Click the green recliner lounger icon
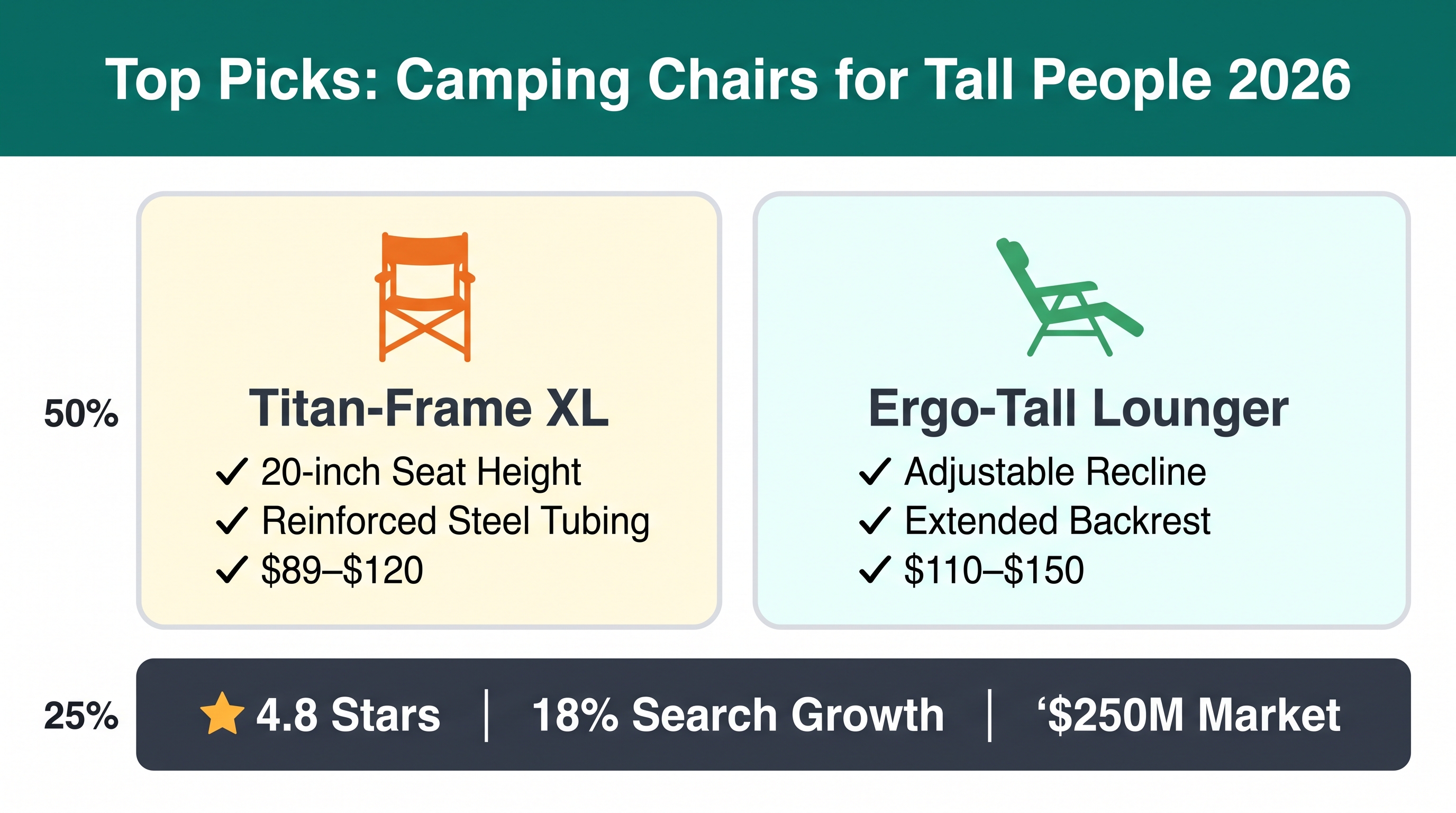Image resolution: width=1456 pixels, height=813 pixels. coord(1069,297)
